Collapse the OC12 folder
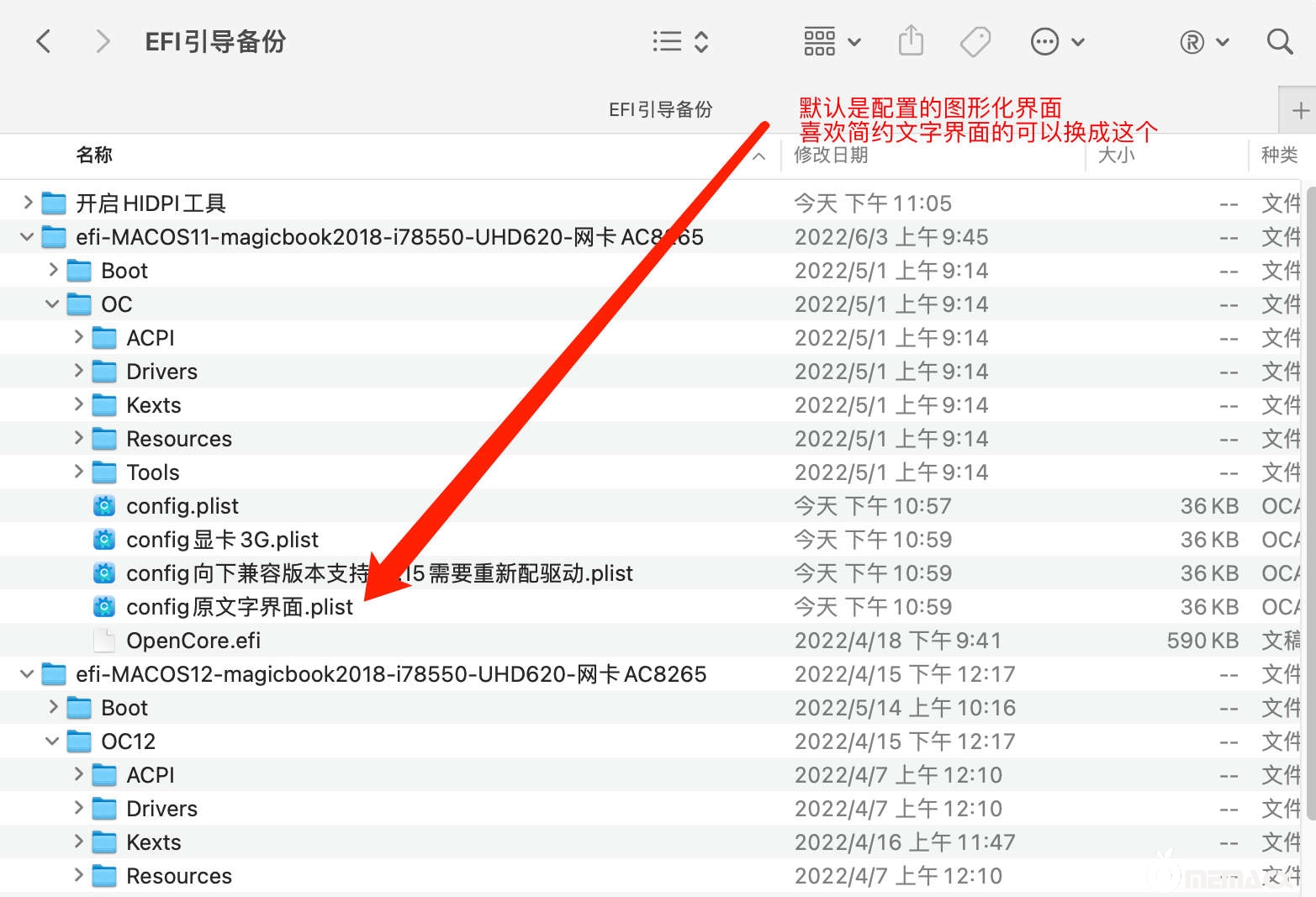 click(53, 741)
